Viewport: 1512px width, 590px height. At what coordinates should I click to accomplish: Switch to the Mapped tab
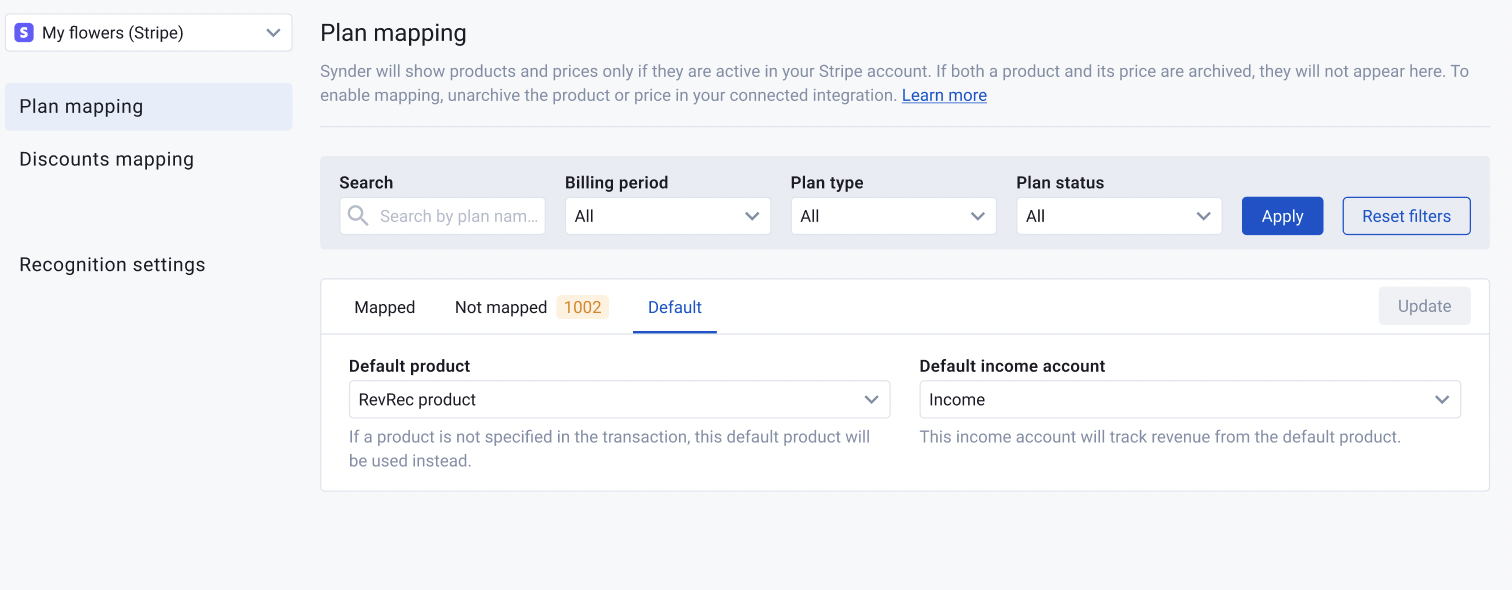coord(385,307)
